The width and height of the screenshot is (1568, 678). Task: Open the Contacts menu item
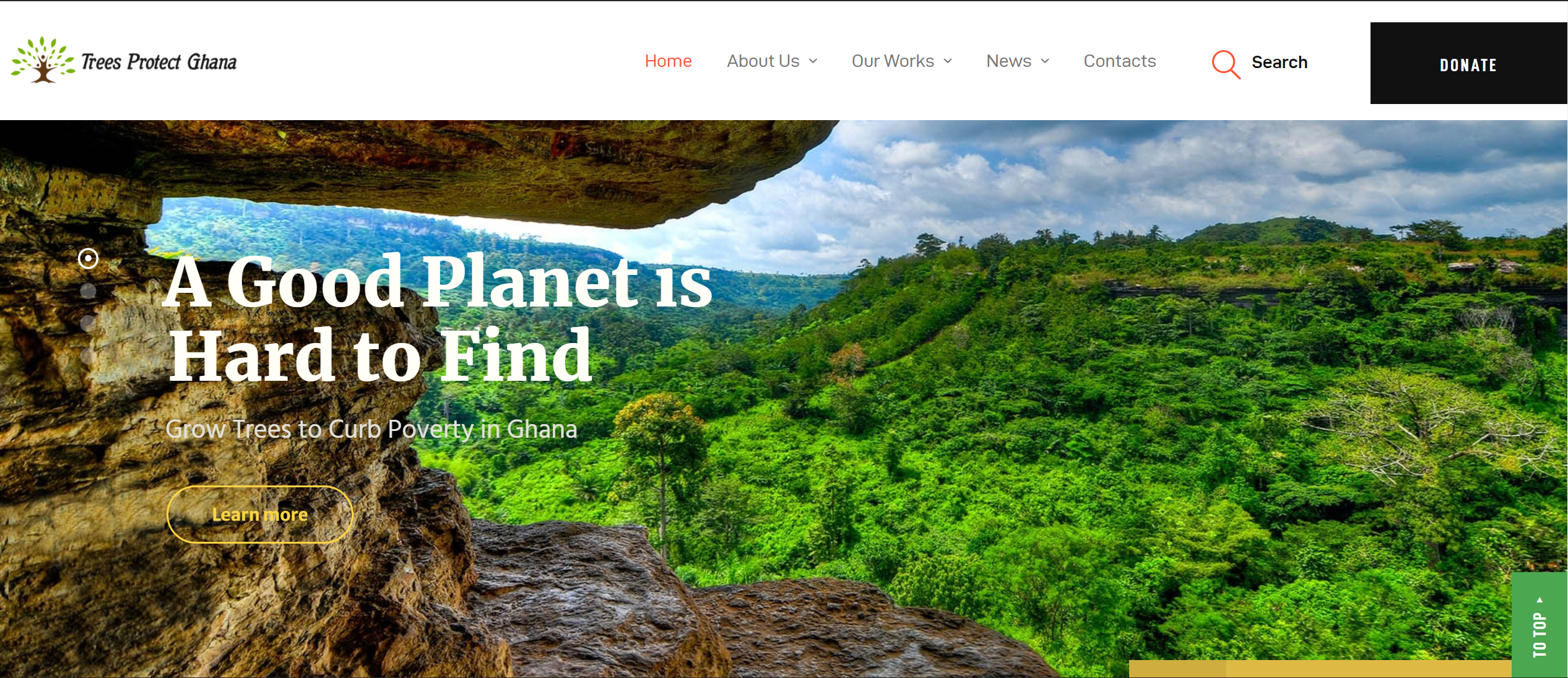[x=1120, y=61]
